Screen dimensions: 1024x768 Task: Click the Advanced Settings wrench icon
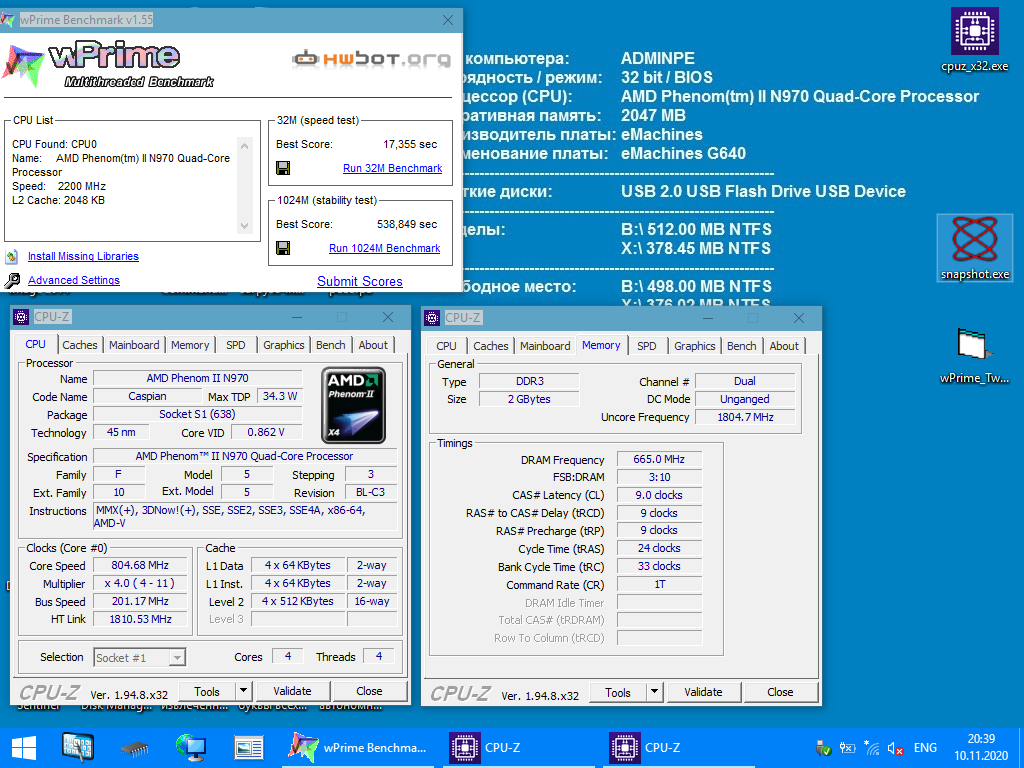click(12, 280)
